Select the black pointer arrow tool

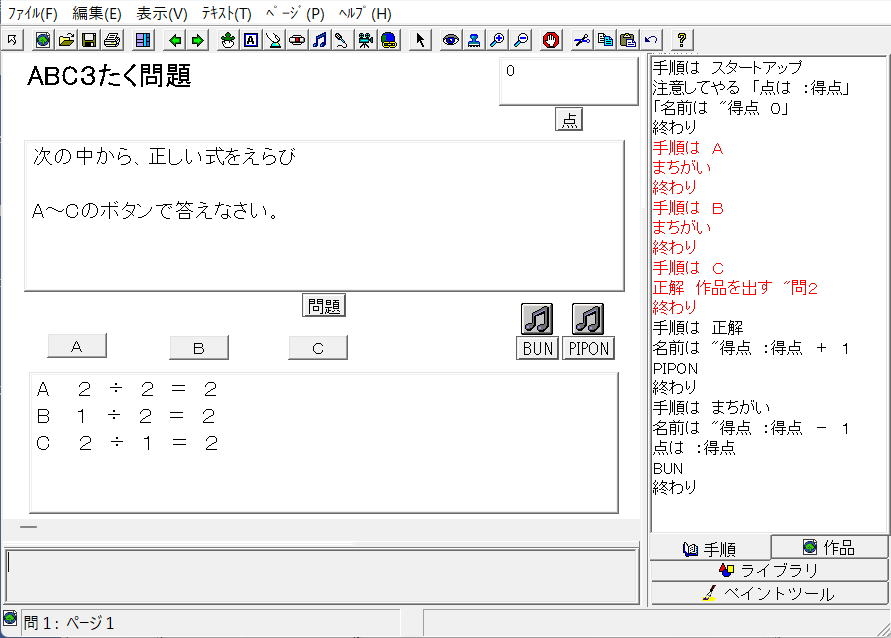point(419,40)
